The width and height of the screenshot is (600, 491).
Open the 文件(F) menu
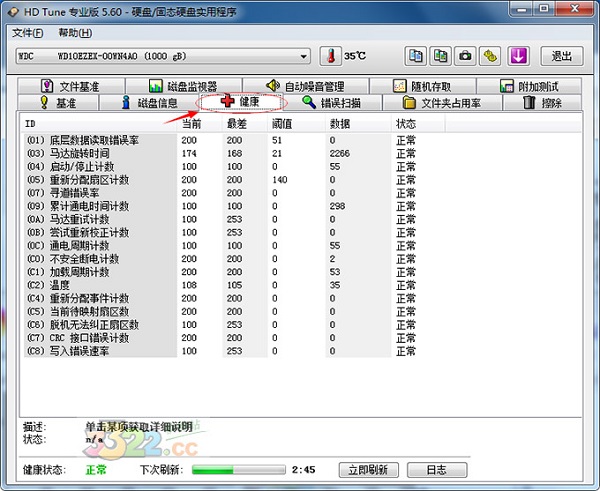30,33
